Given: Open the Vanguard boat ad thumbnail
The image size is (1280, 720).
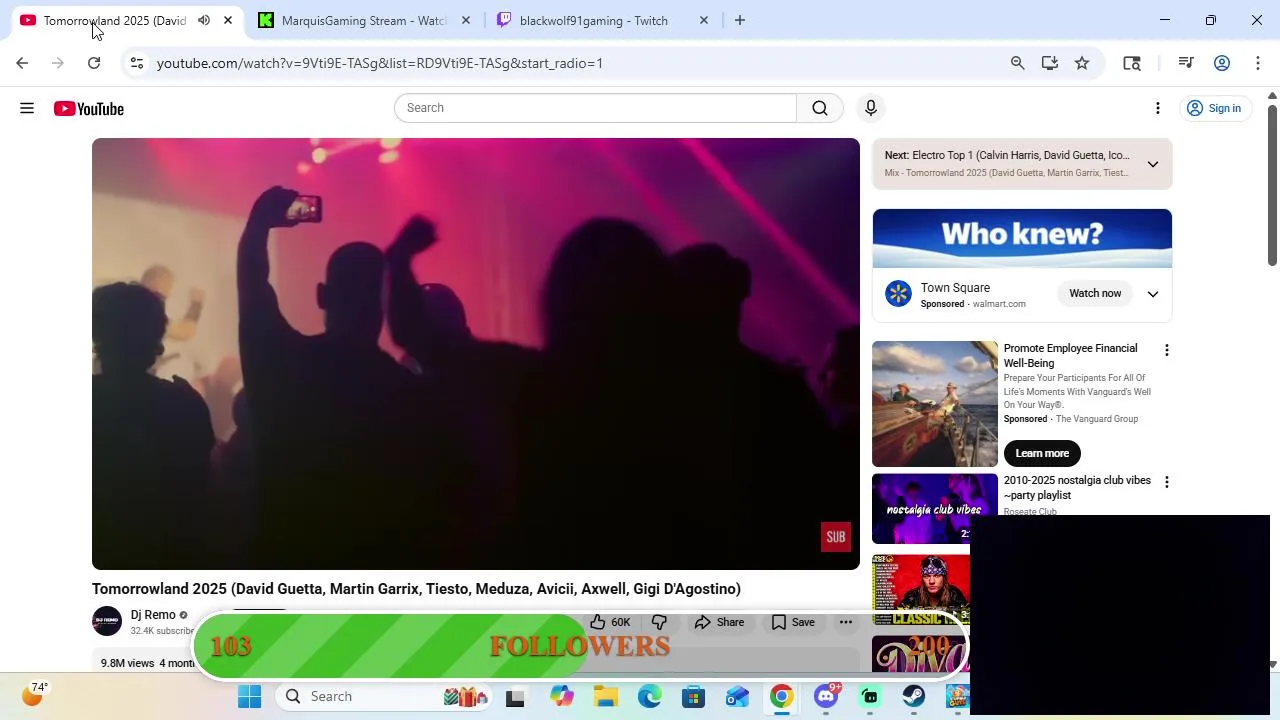Looking at the screenshot, I should (935, 404).
